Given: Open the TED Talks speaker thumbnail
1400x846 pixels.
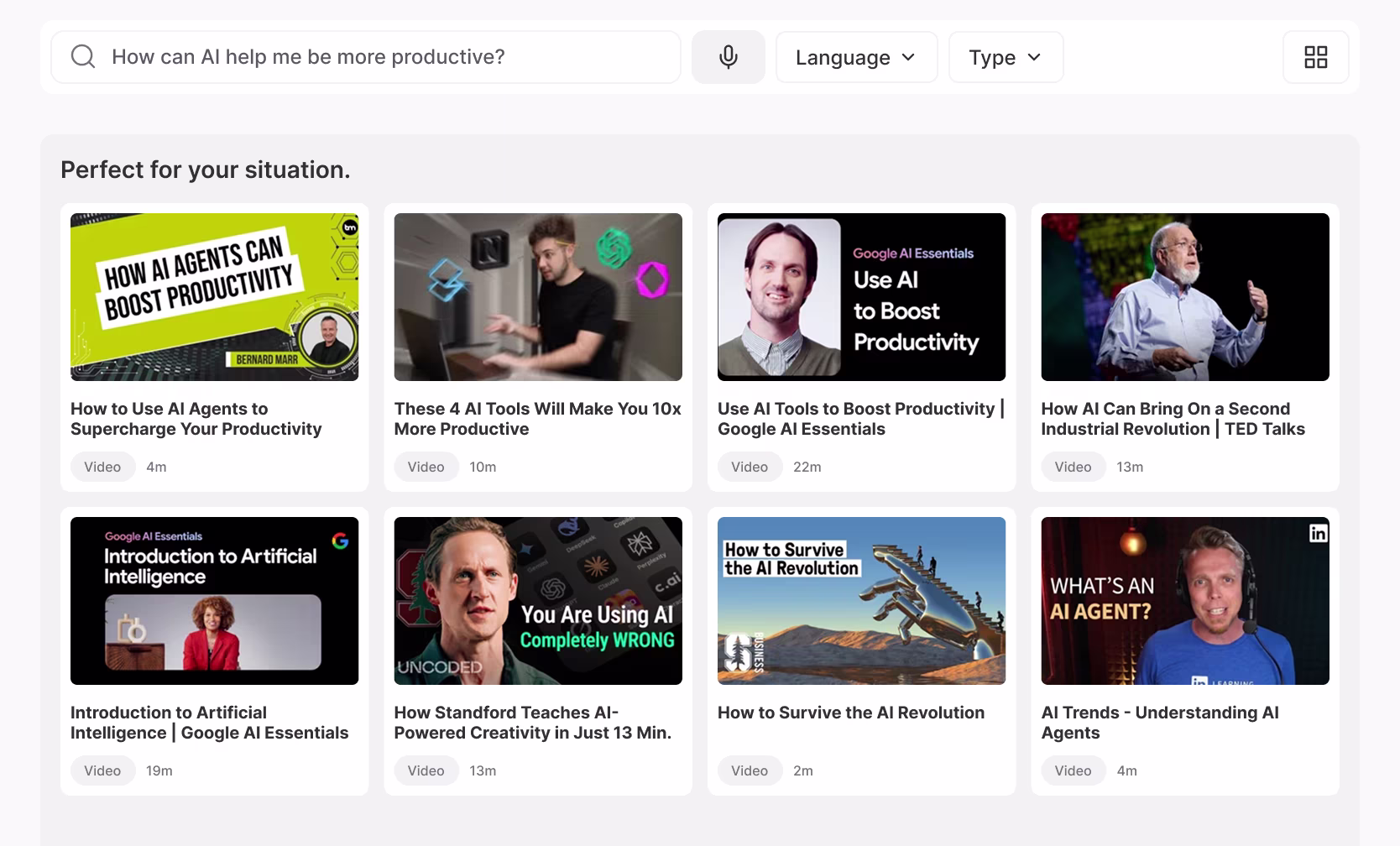Looking at the screenshot, I should pos(1185,297).
